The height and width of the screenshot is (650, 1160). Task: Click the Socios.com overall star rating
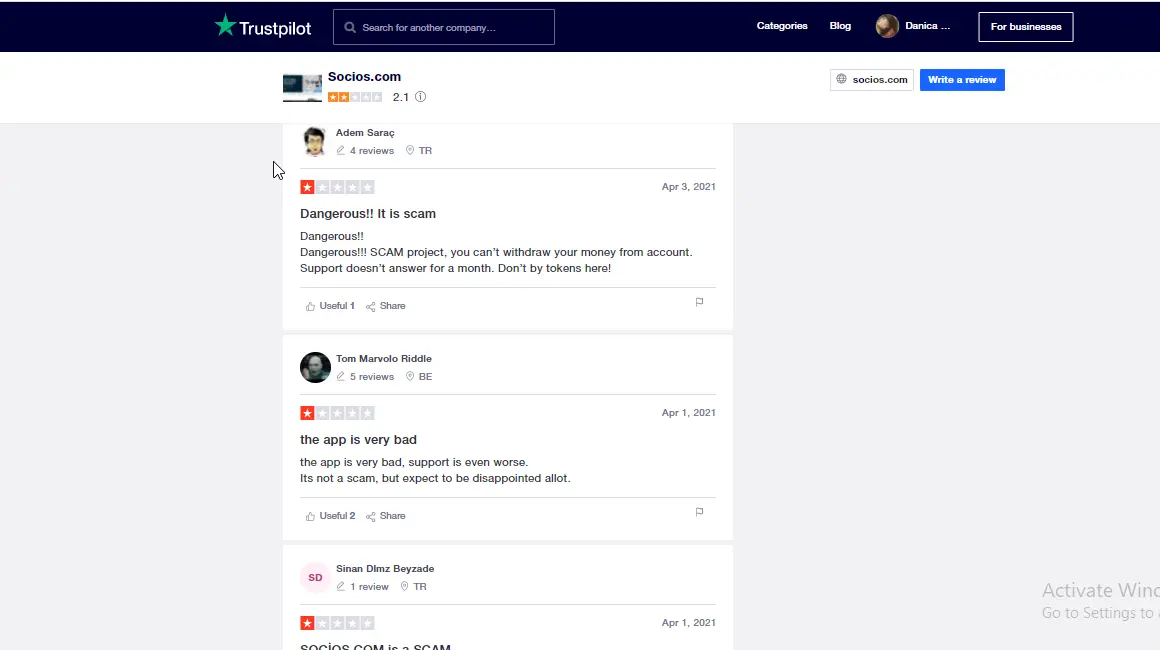355,97
